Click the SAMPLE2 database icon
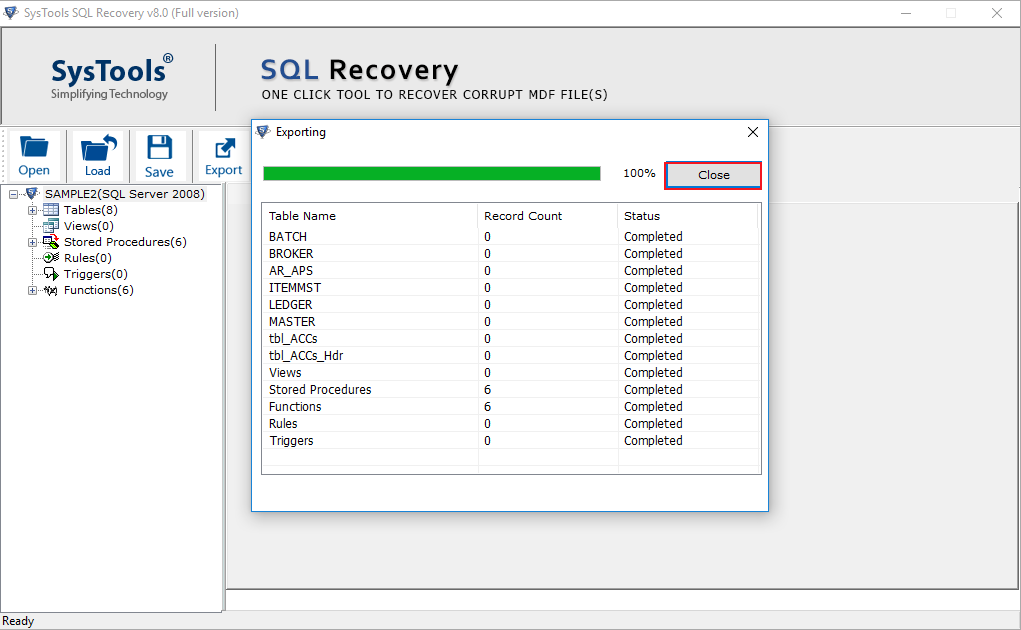1021x630 pixels. (x=32, y=193)
